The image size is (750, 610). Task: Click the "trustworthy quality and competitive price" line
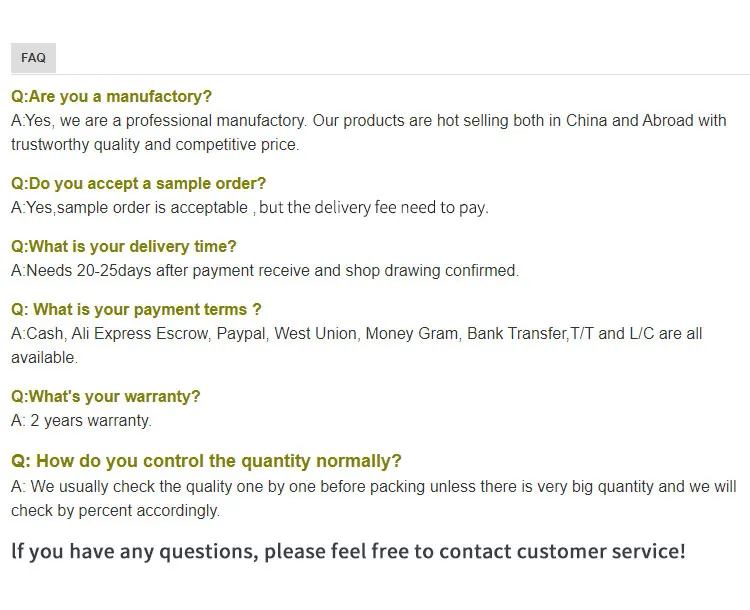155,145
